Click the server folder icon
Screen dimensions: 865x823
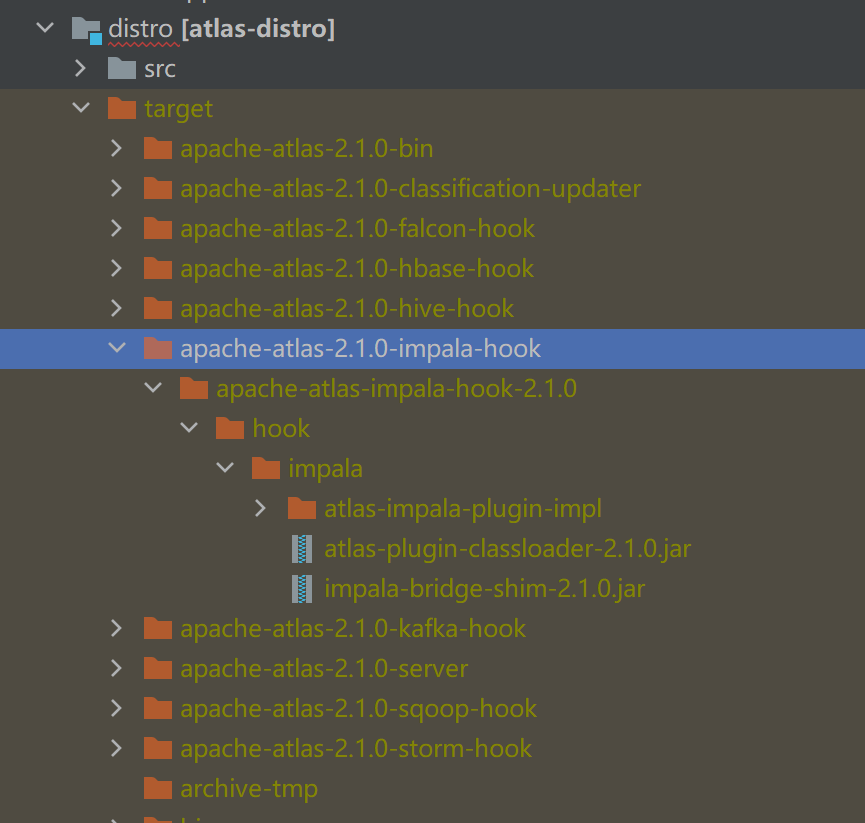coord(158,668)
